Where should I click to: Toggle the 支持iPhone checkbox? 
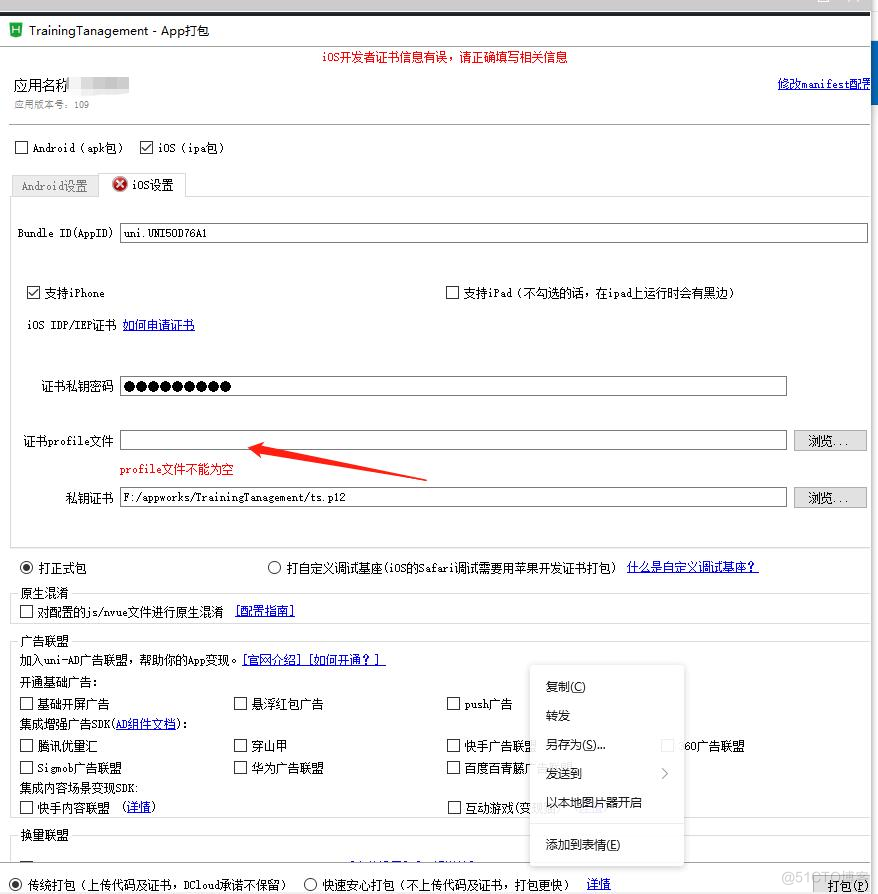tap(33, 293)
